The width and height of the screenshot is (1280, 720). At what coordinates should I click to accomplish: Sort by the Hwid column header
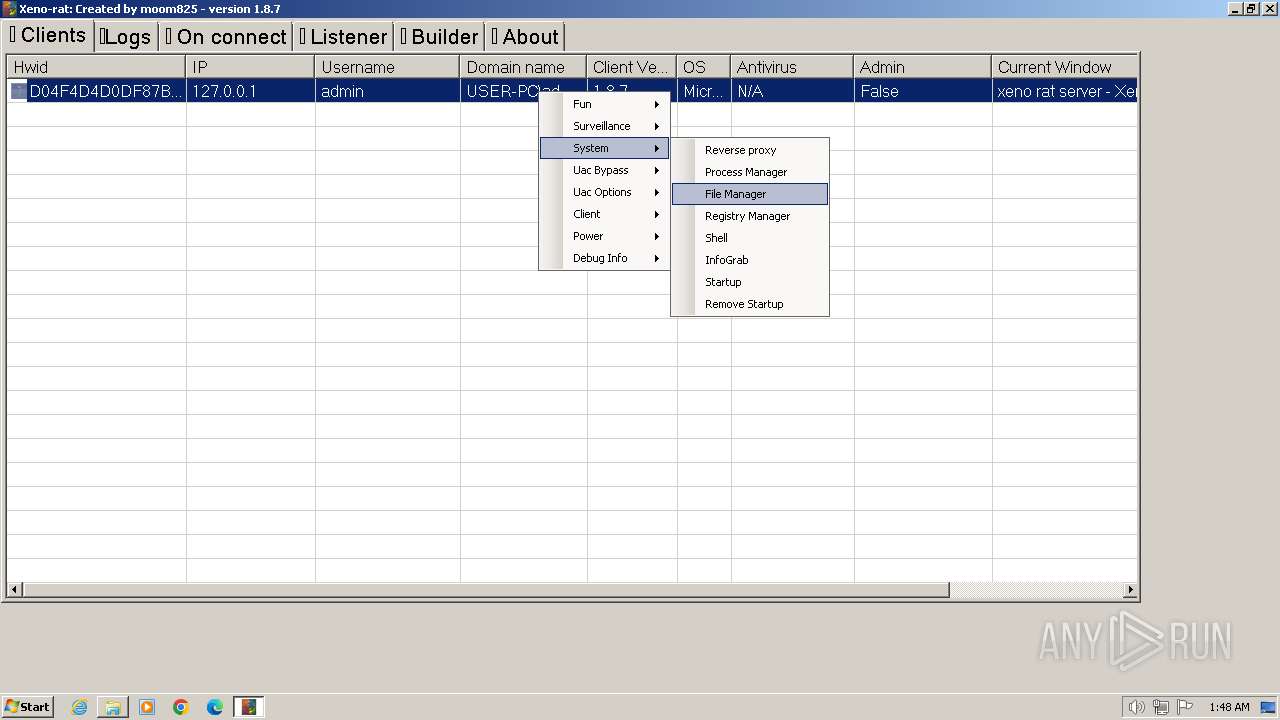(x=96, y=67)
